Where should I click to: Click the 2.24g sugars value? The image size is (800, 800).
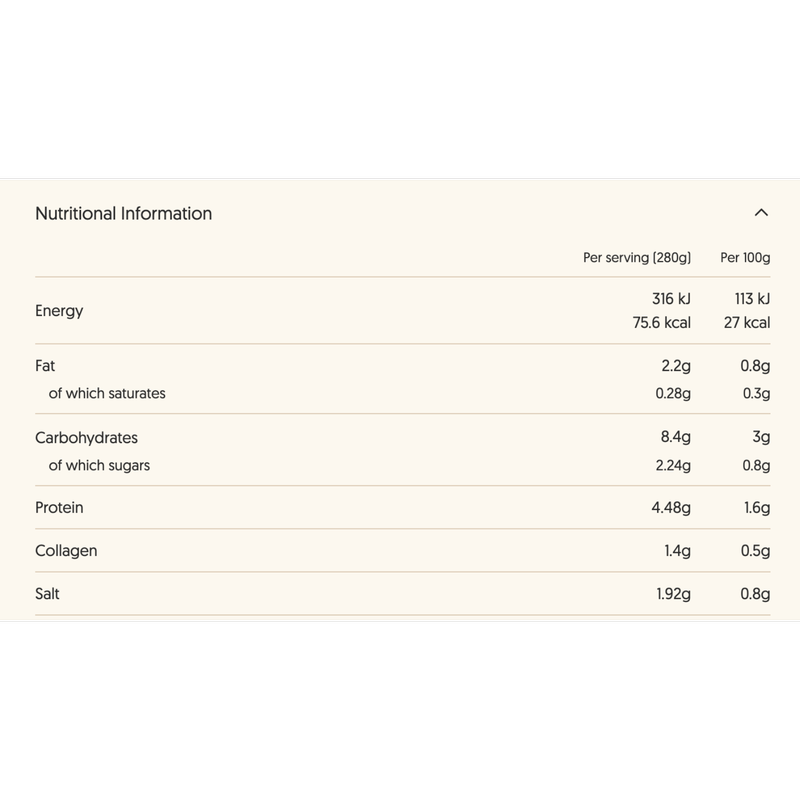pos(673,465)
